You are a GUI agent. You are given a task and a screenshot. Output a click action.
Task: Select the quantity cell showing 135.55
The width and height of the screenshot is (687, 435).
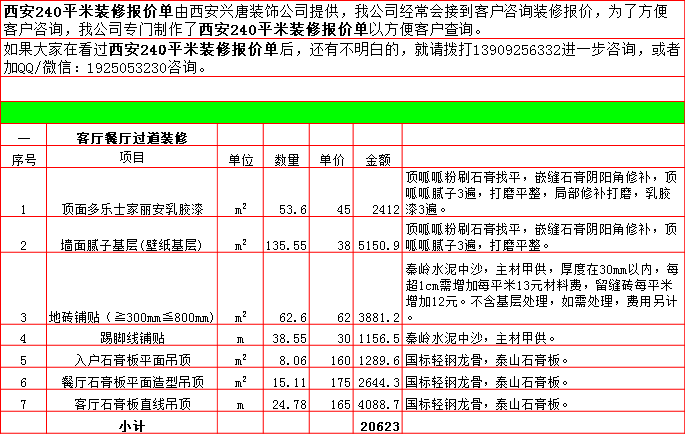pos(287,244)
